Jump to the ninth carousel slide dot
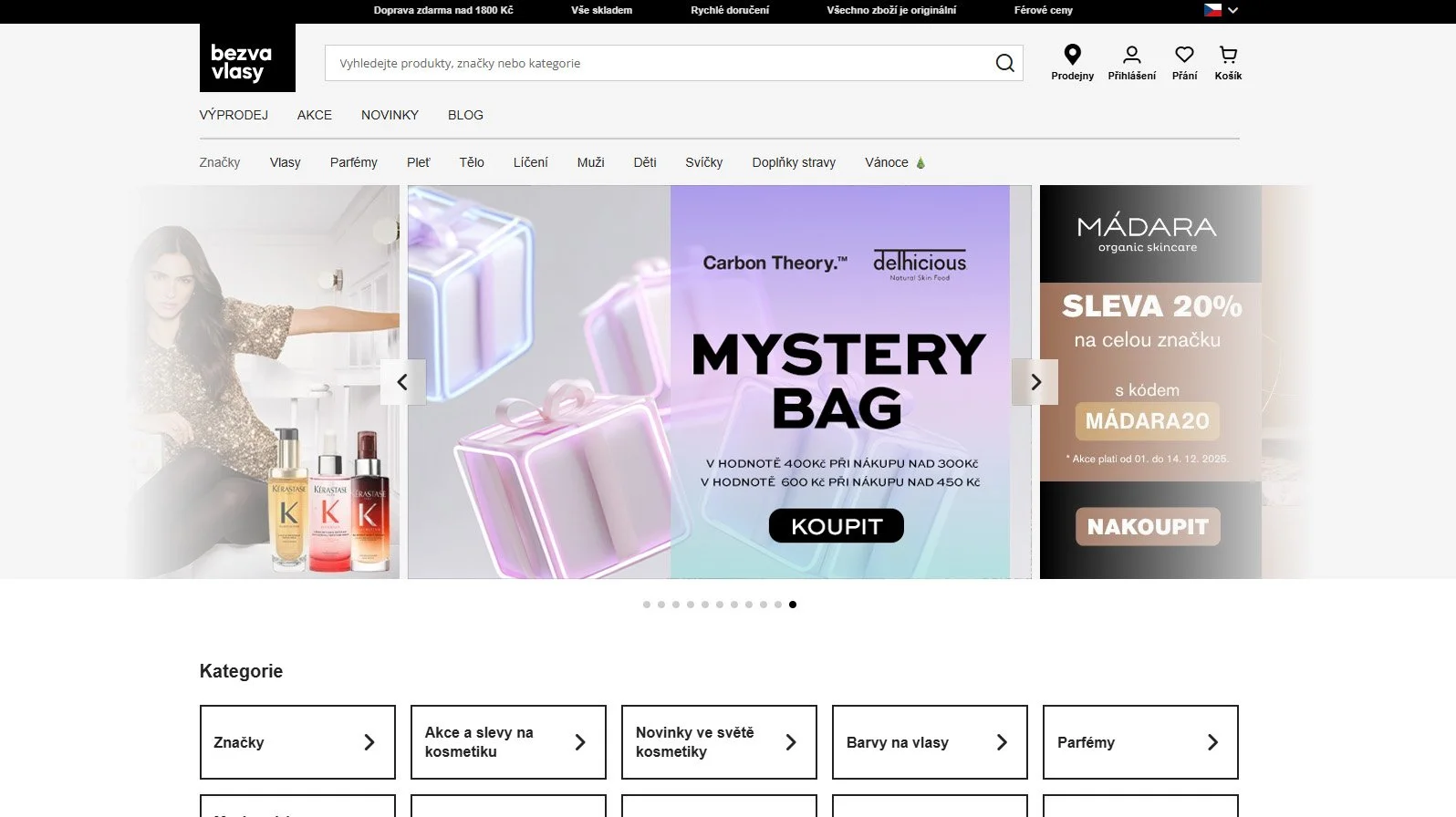 point(764,605)
